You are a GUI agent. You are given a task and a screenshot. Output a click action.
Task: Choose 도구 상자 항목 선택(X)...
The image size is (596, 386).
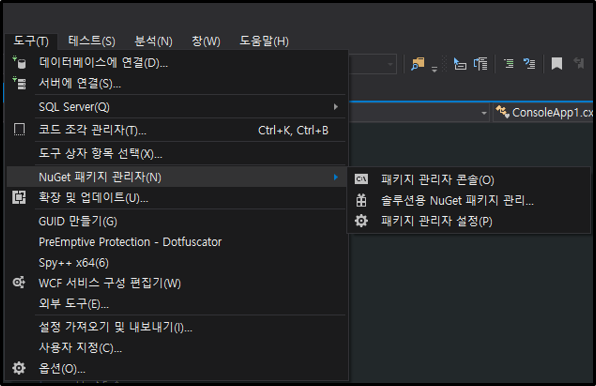coord(177,154)
